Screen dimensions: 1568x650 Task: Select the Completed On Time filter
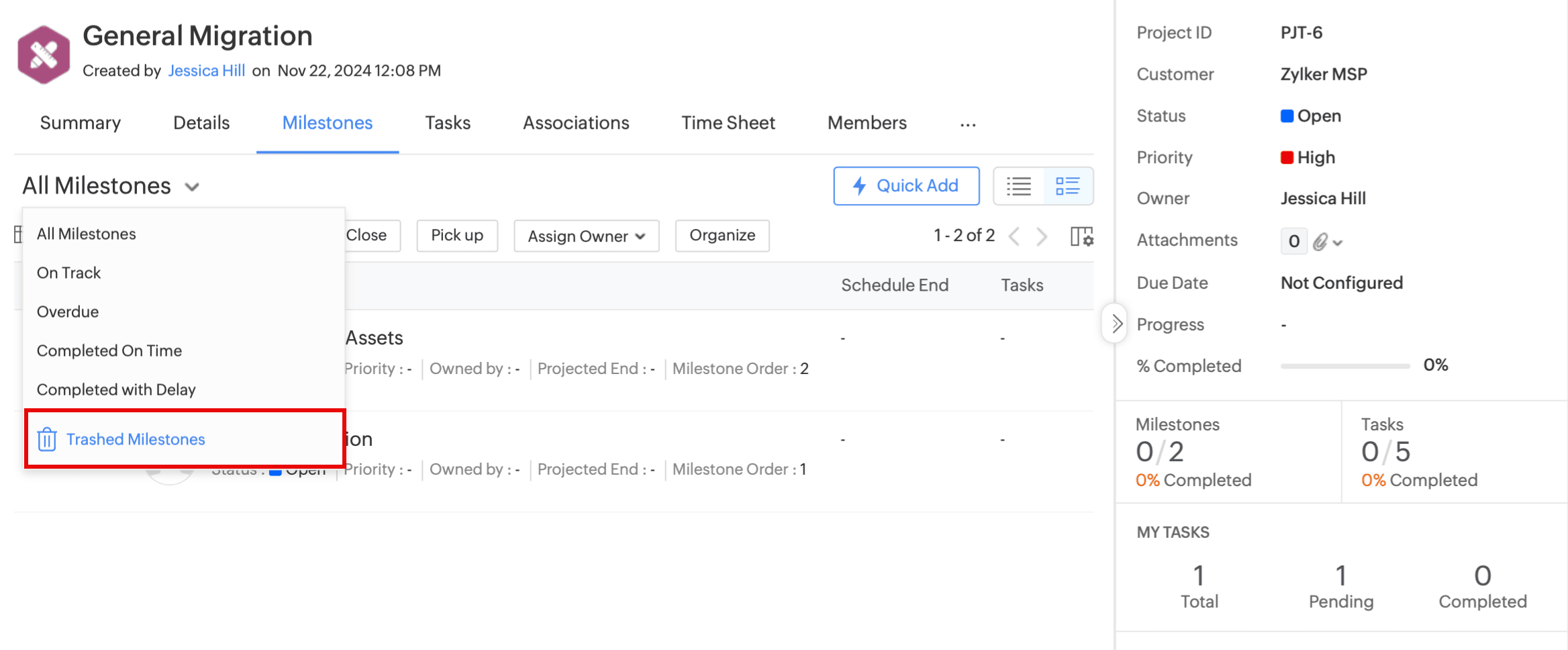pyautogui.click(x=109, y=351)
